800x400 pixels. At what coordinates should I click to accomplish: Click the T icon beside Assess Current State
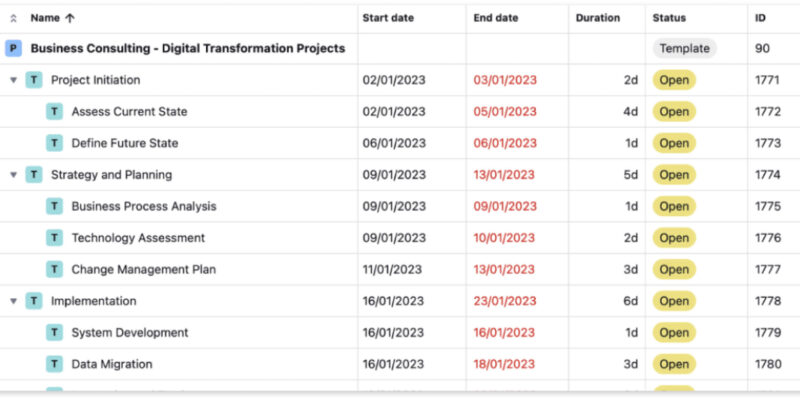coord(54,112)
